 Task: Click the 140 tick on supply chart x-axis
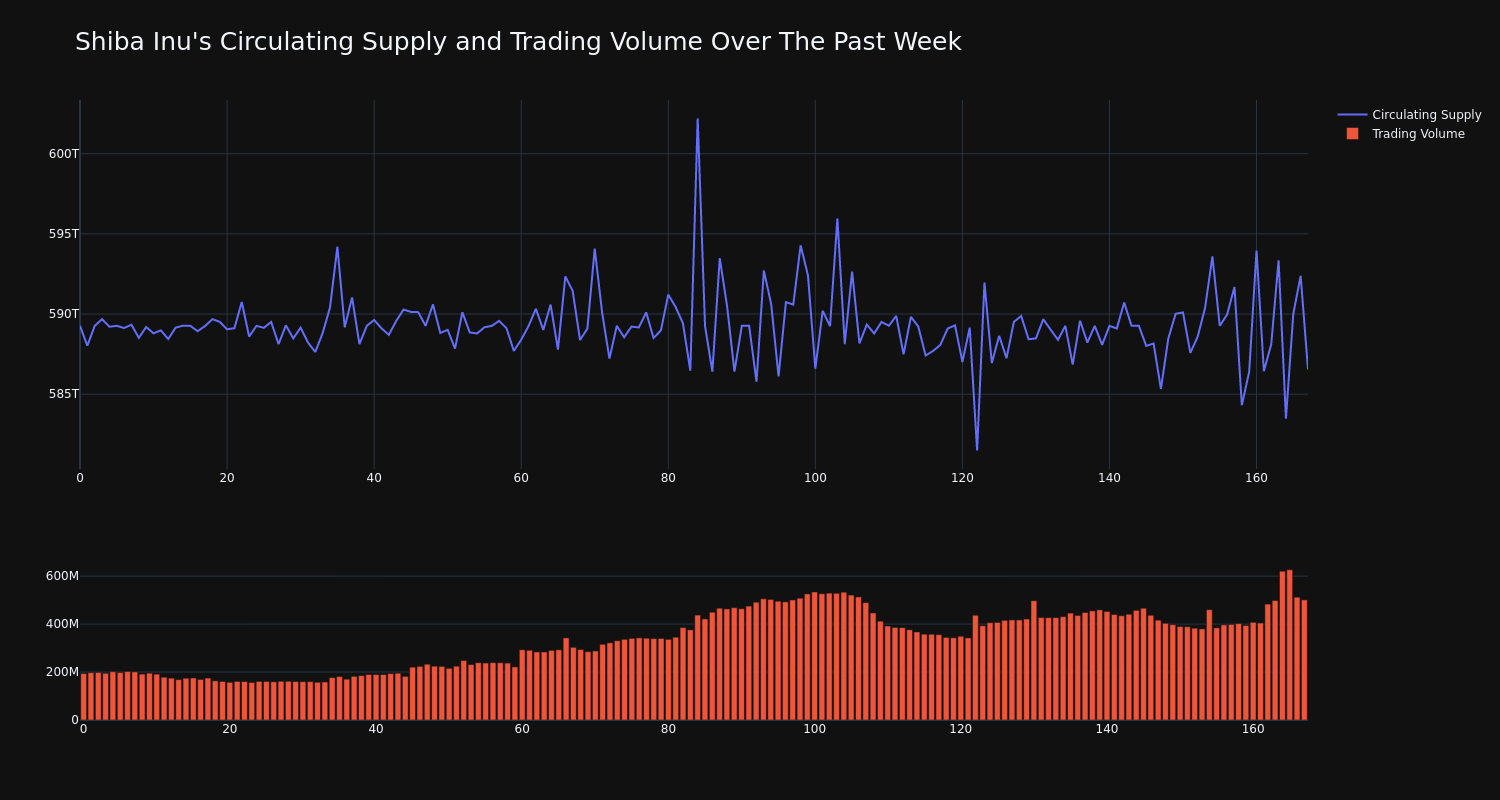point(1109,478)
